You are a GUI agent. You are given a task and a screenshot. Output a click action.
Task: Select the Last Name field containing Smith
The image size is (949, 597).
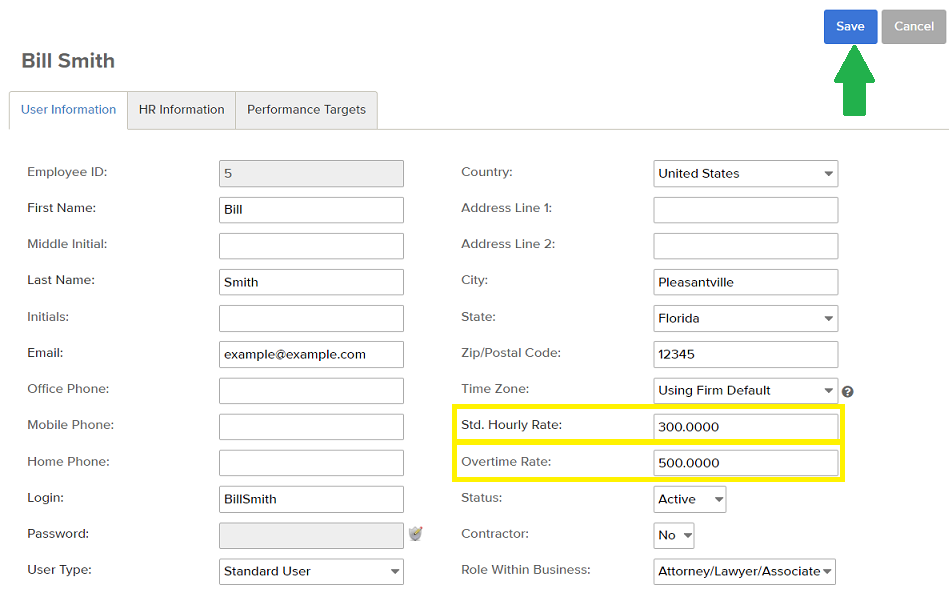click(x=311, y=282)
